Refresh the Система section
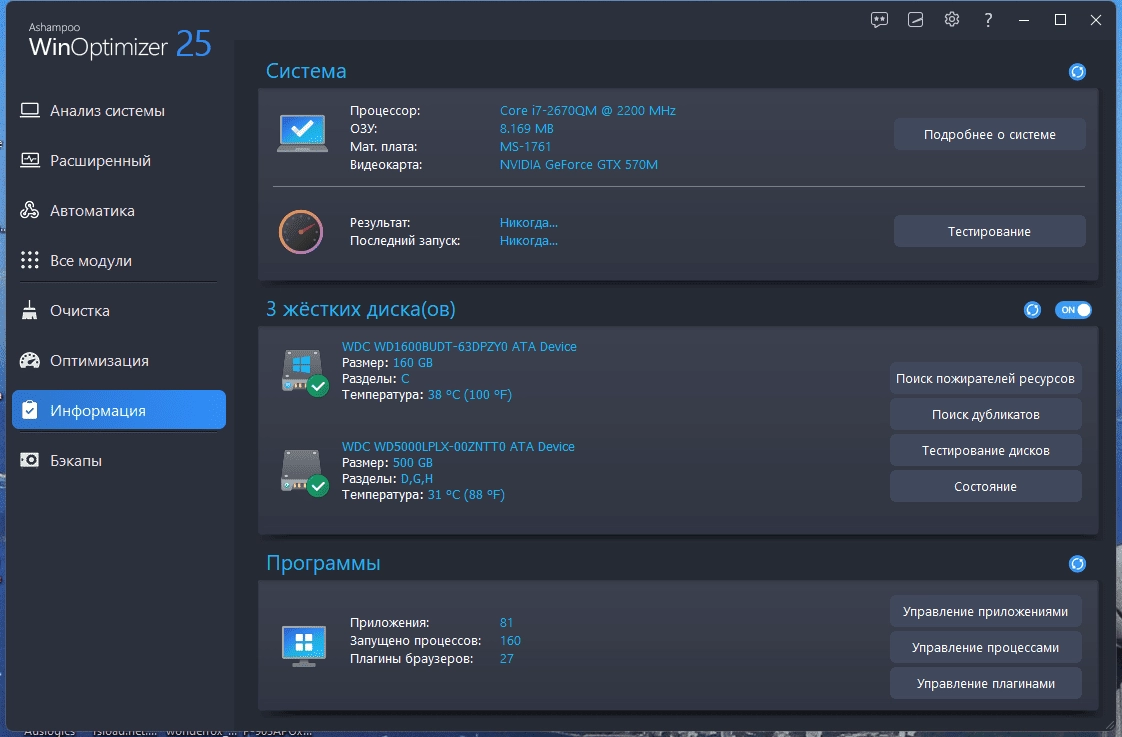This screenshot has width=1122, height=737. (1077, 72)
